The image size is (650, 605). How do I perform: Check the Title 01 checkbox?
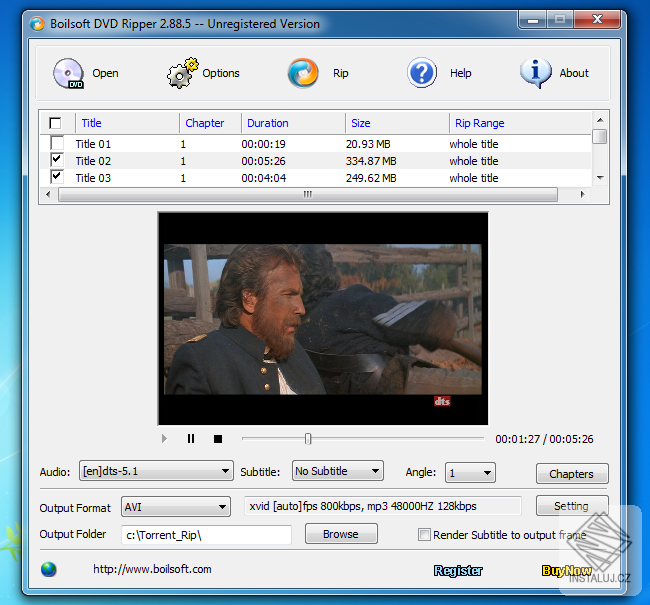(x=57, y=143)
